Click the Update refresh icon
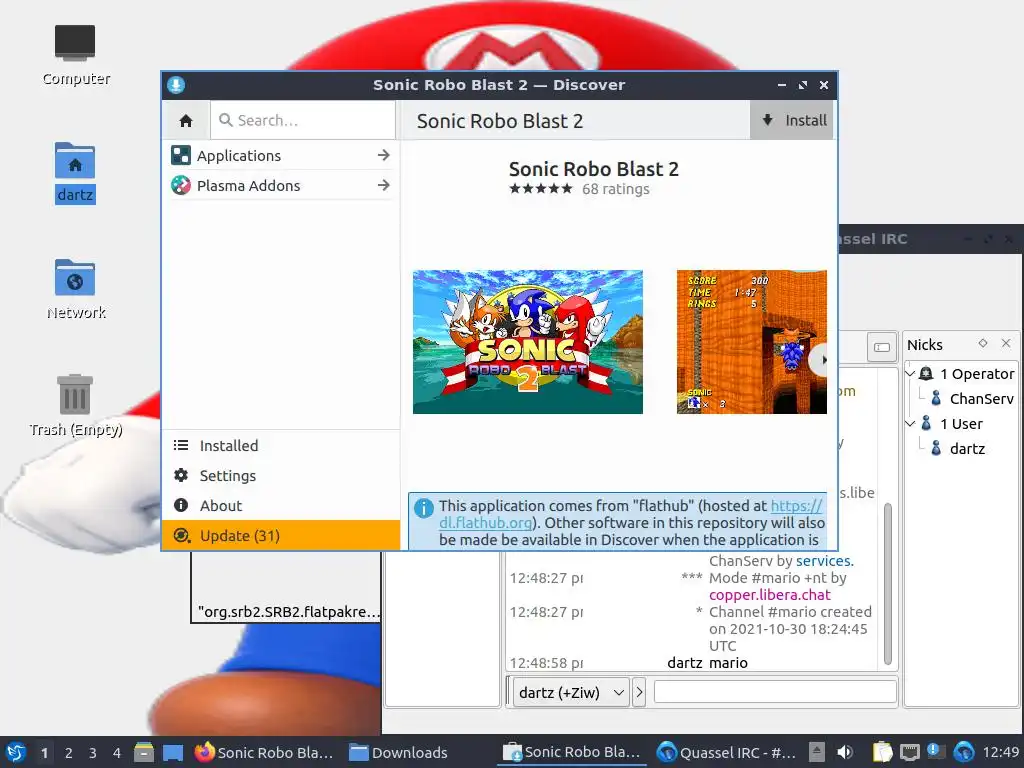This screenshot has width=1024, height=768. (182, 536)
